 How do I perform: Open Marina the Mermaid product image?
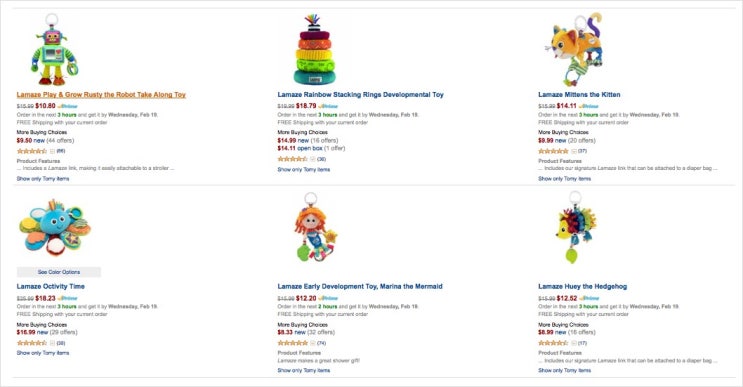pos(315,227)
